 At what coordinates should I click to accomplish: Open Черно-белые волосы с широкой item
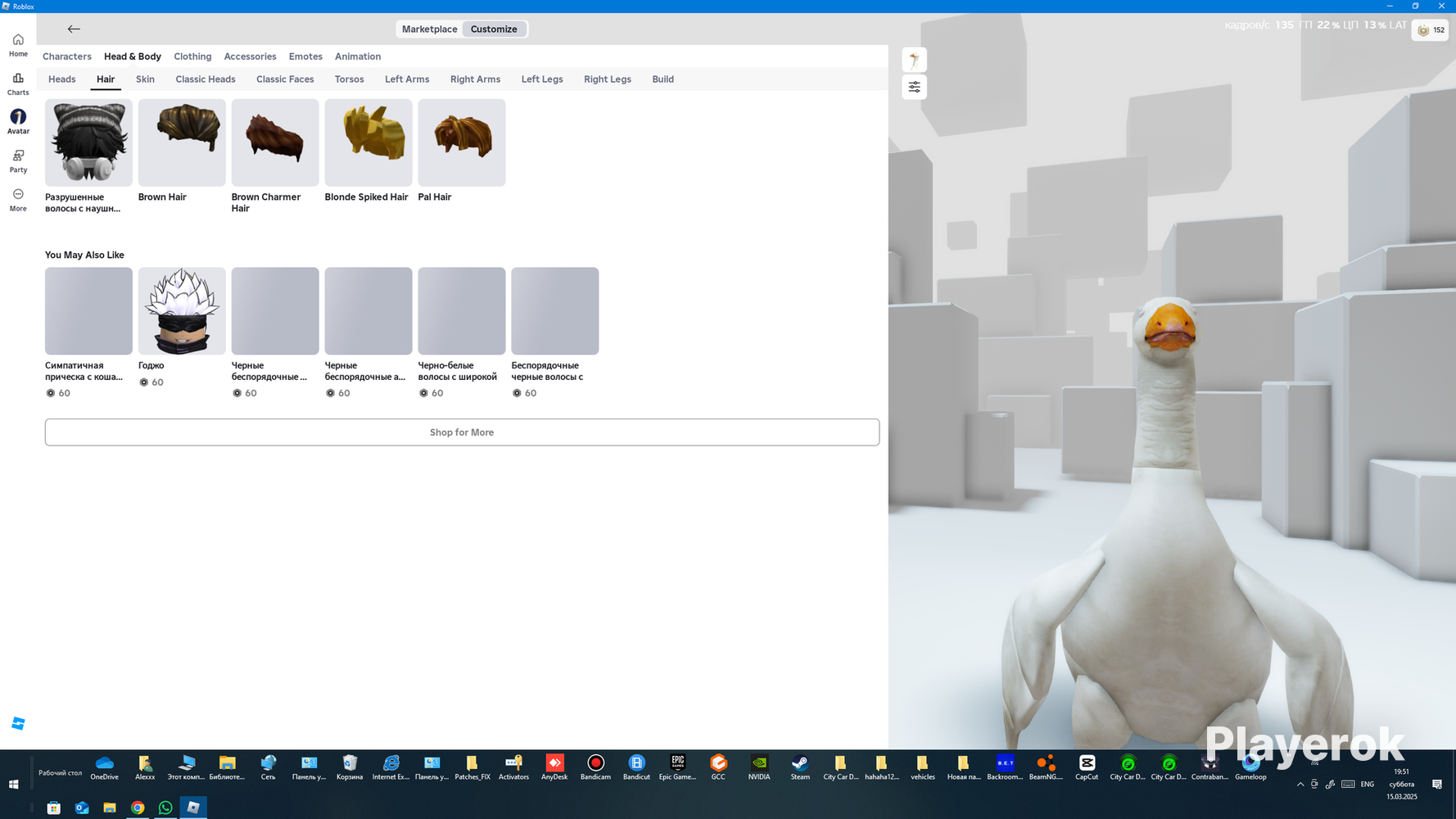point(462,311)
